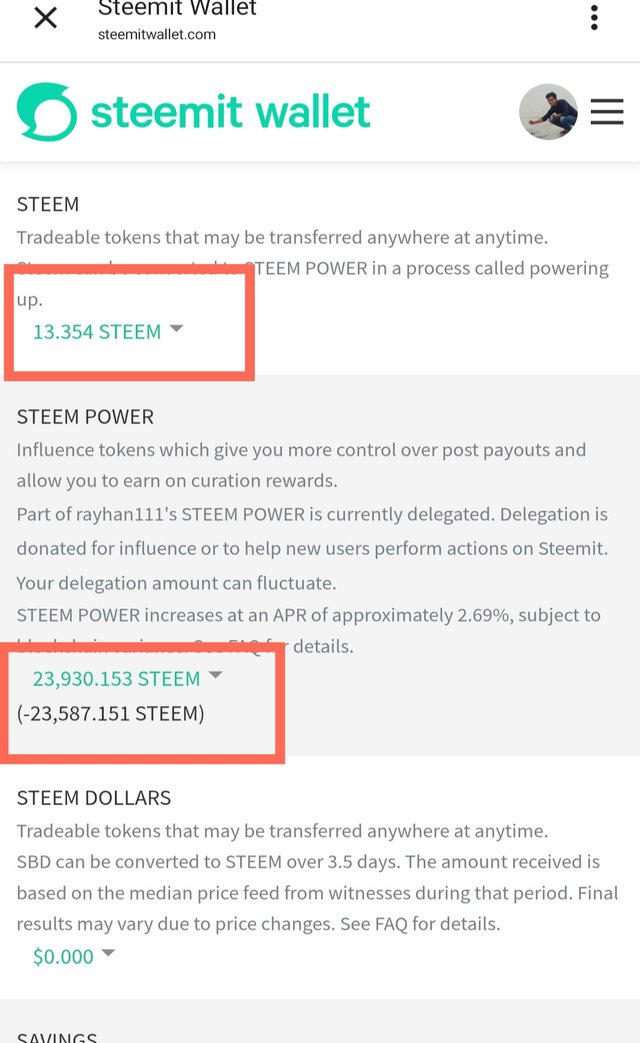Tap the user profile avatar picture
Viewport: 640px width, 1043px height.
[x=548, y=112]
